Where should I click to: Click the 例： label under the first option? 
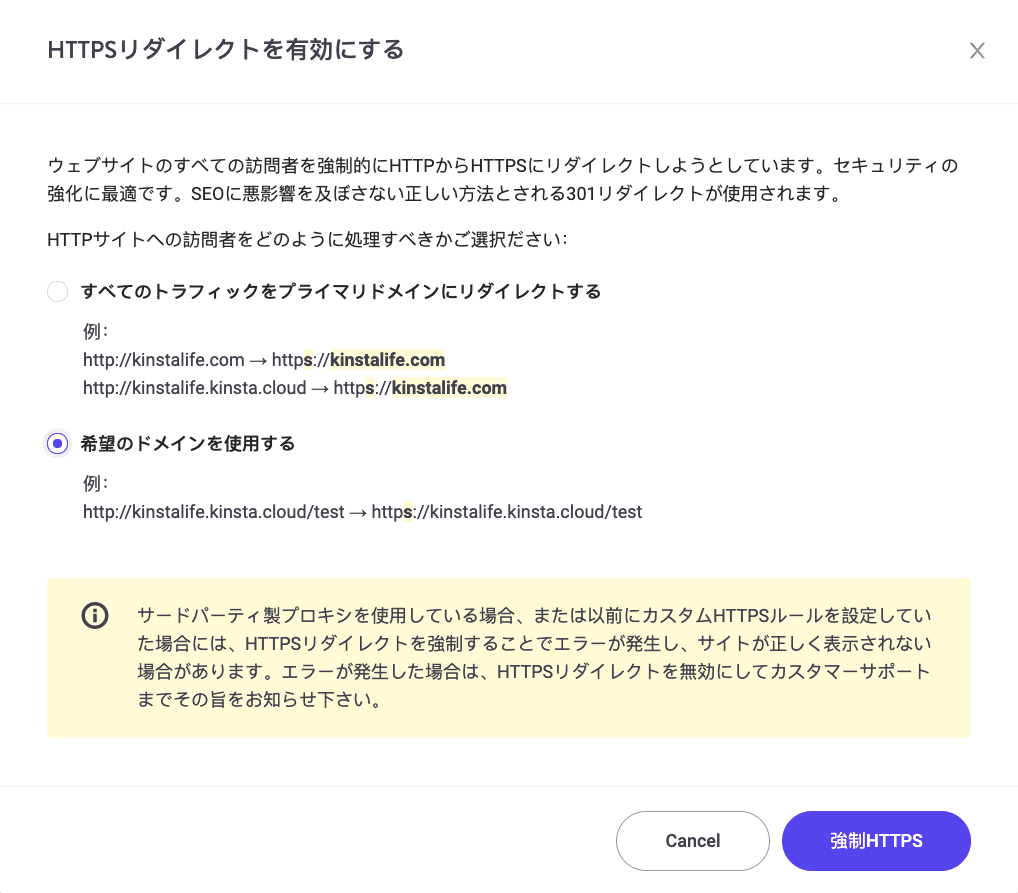[94, 330]
